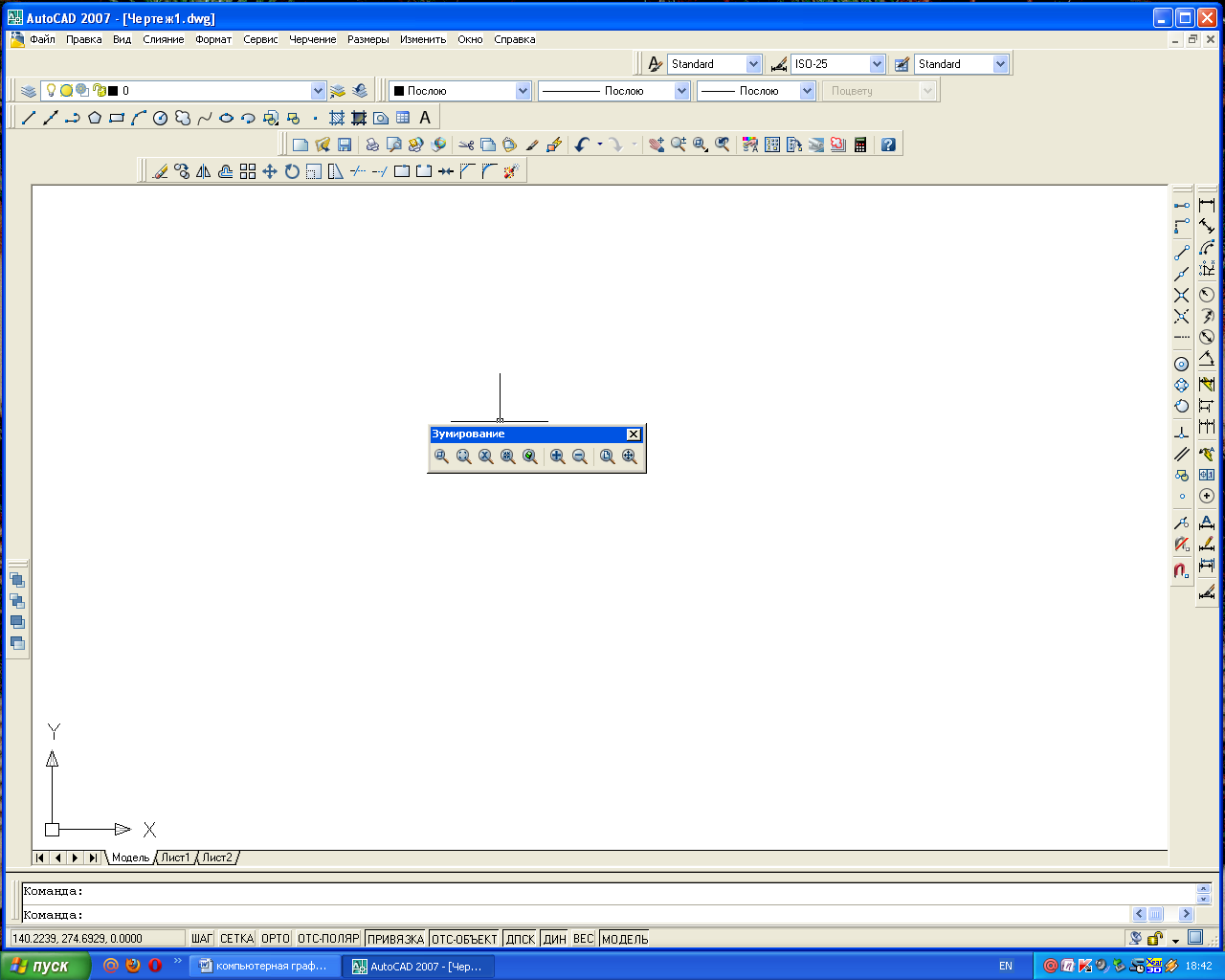
Task: Click the пуск Start button
Action: pyautogui.click(x=45, y=966)
